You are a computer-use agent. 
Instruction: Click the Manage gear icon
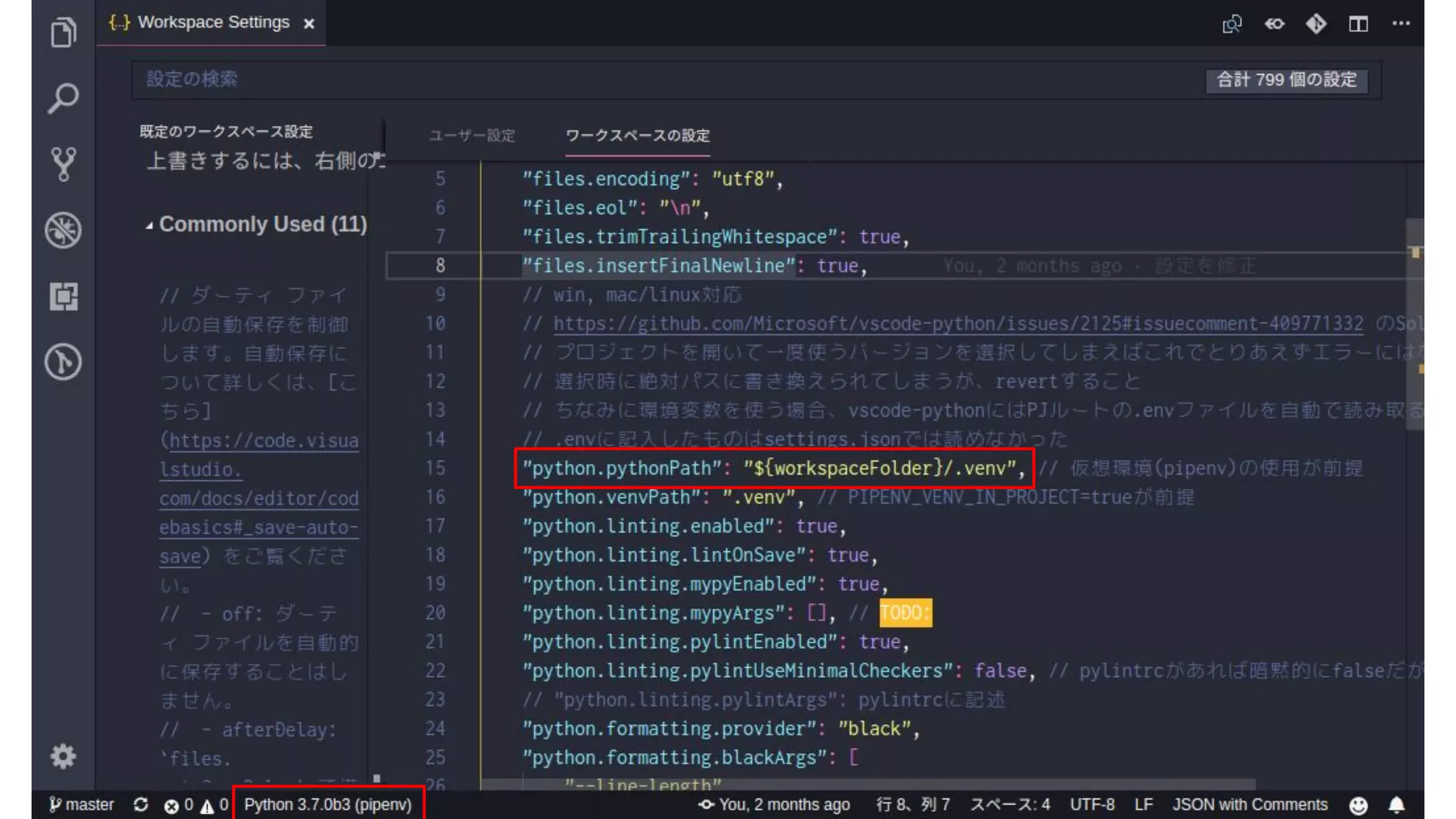click(63, 756)
